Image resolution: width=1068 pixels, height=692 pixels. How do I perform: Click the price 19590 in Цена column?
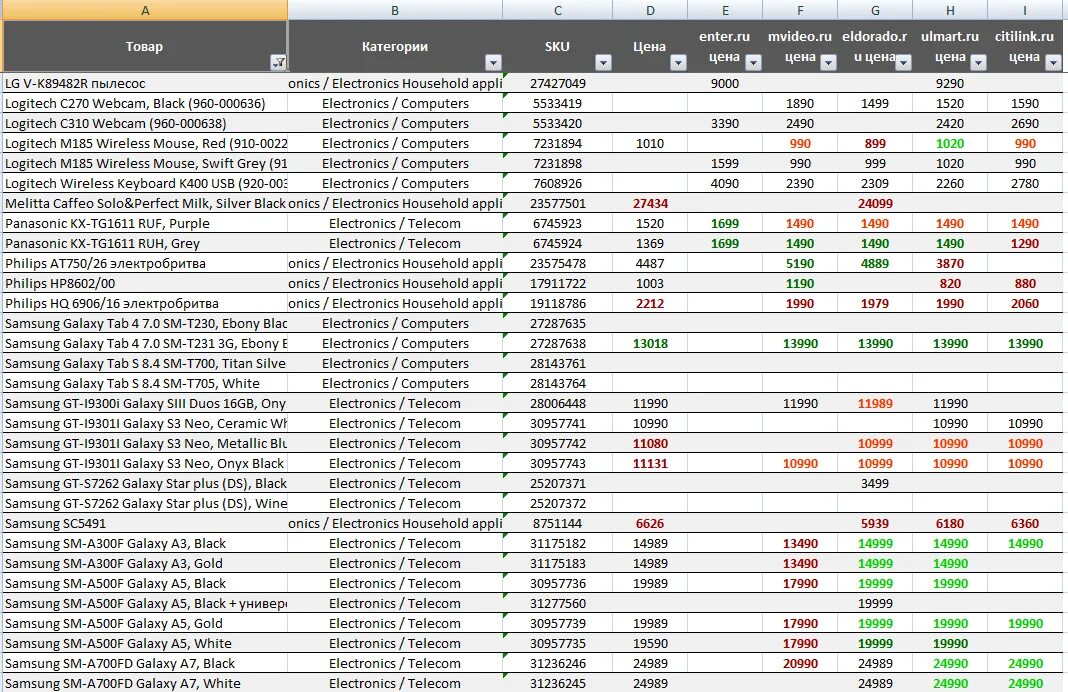pos(650,644)
